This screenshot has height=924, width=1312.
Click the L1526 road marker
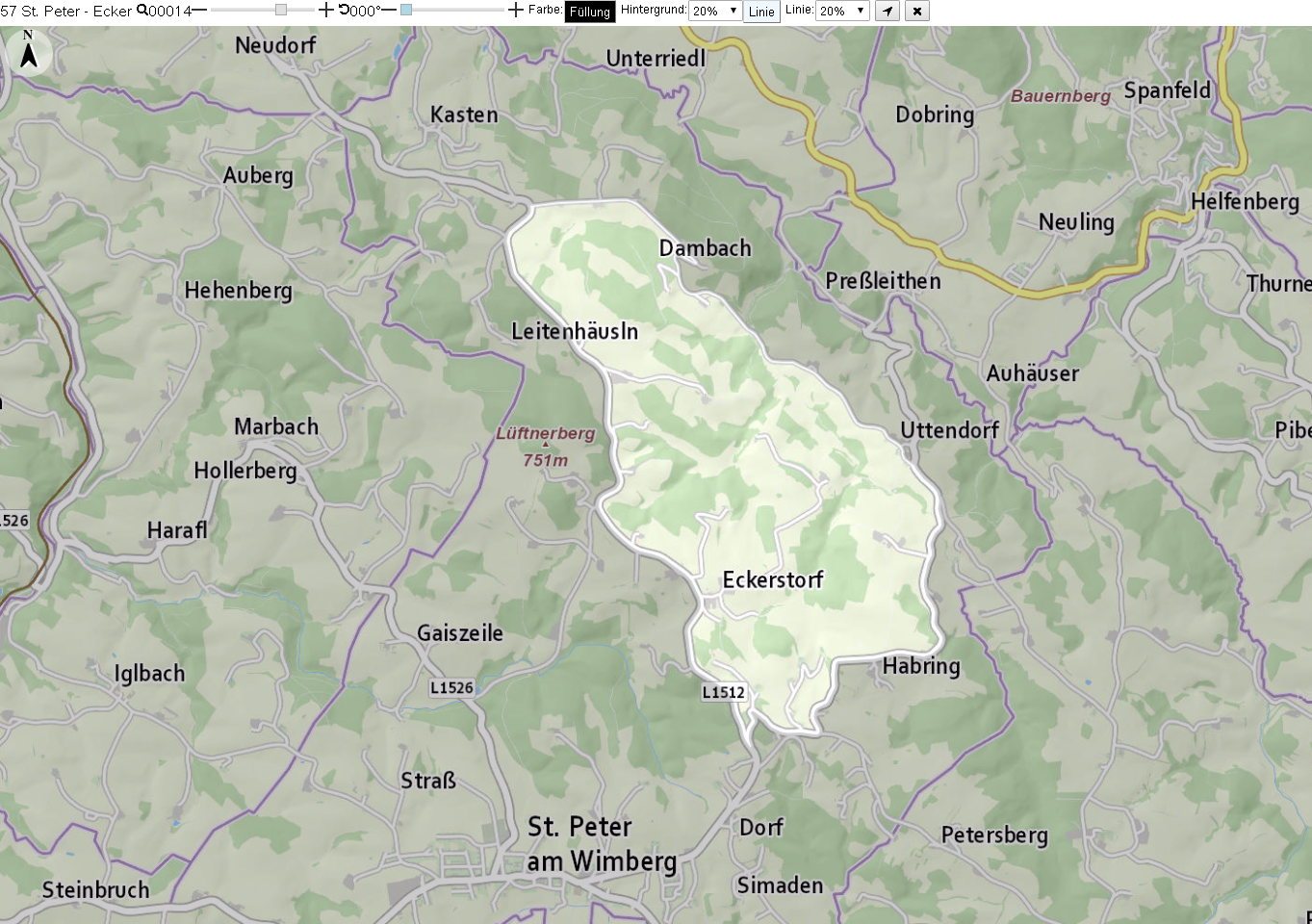coord(451,687)
